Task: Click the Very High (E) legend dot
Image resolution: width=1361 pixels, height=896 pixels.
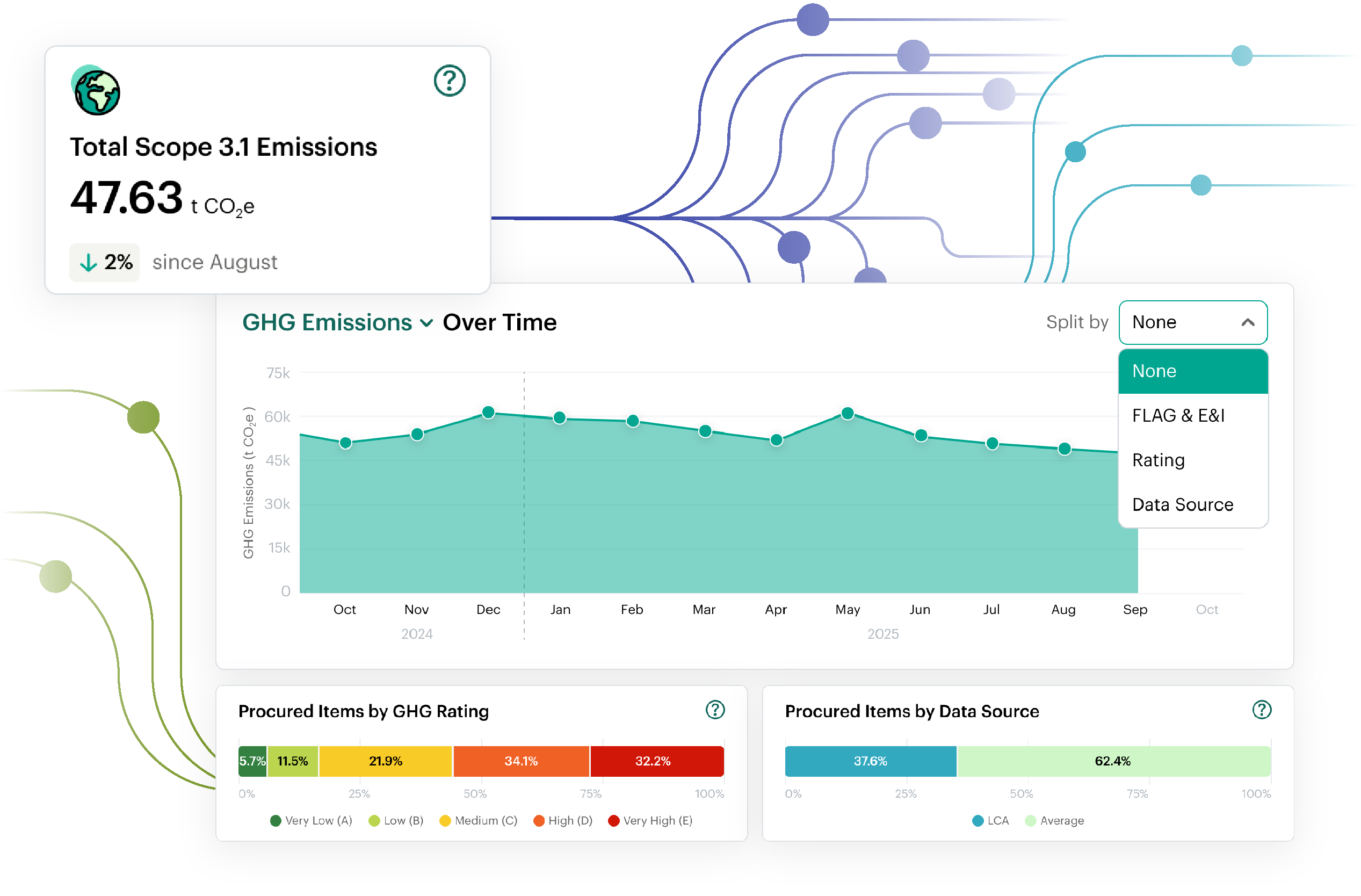Action: click(x=613, y=821)
